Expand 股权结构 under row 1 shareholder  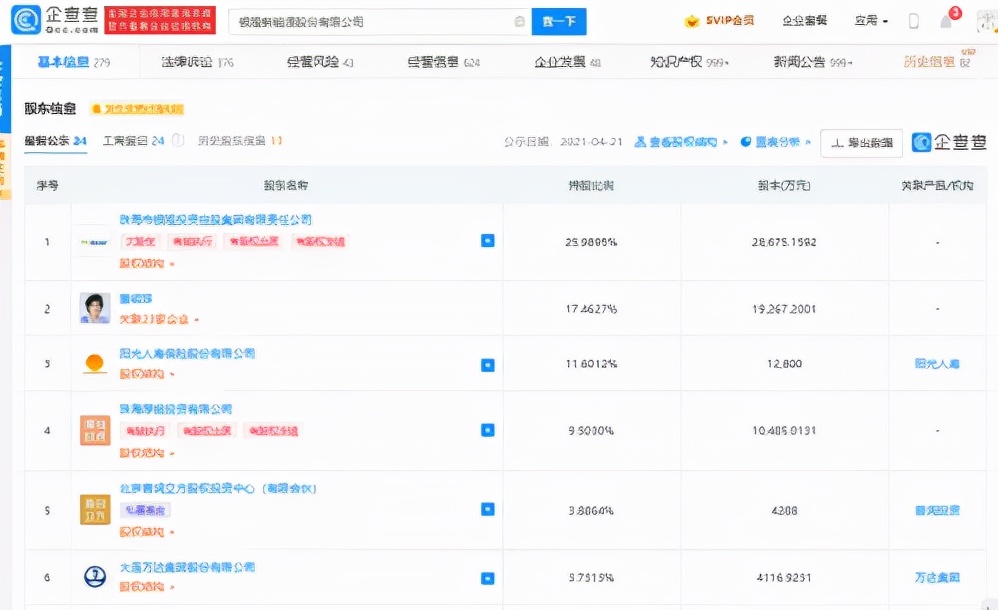click(146, 263)
